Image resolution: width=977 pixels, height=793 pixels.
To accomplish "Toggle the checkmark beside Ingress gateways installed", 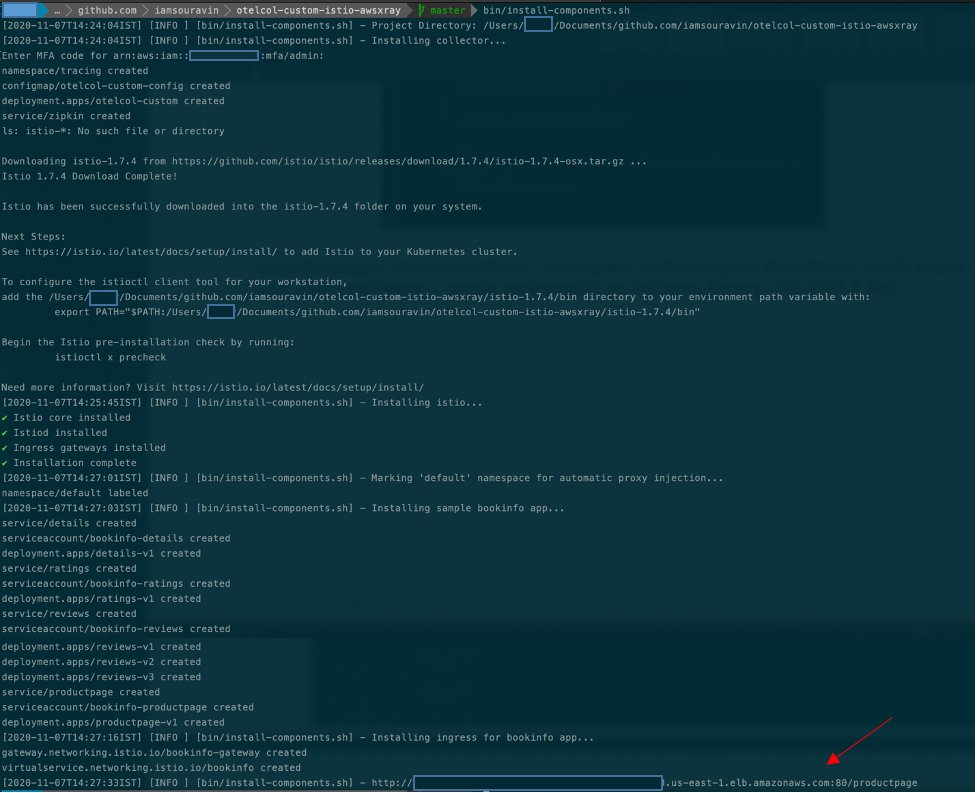I will [5, 447].
